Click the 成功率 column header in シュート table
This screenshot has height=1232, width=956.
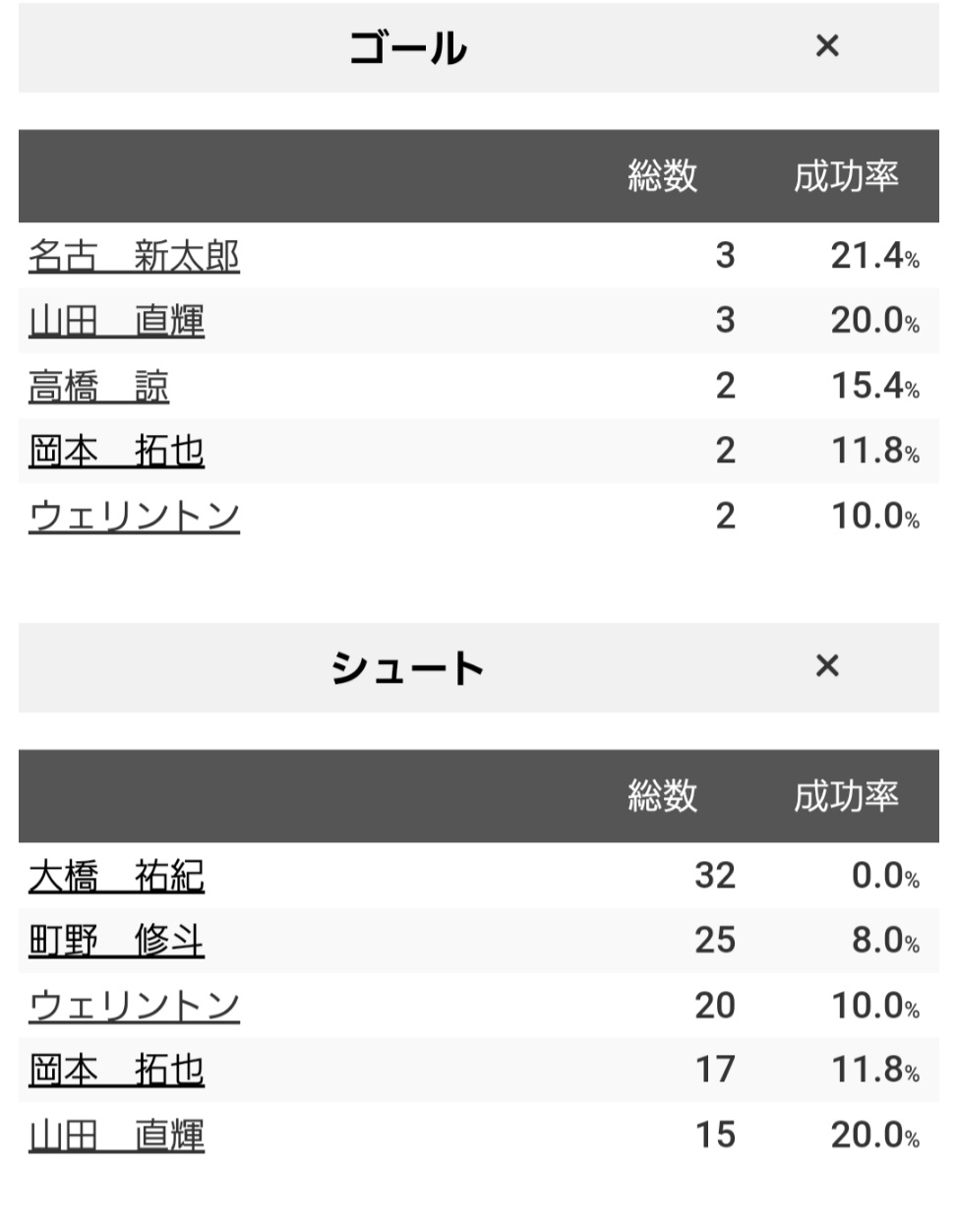pos(846,796)
